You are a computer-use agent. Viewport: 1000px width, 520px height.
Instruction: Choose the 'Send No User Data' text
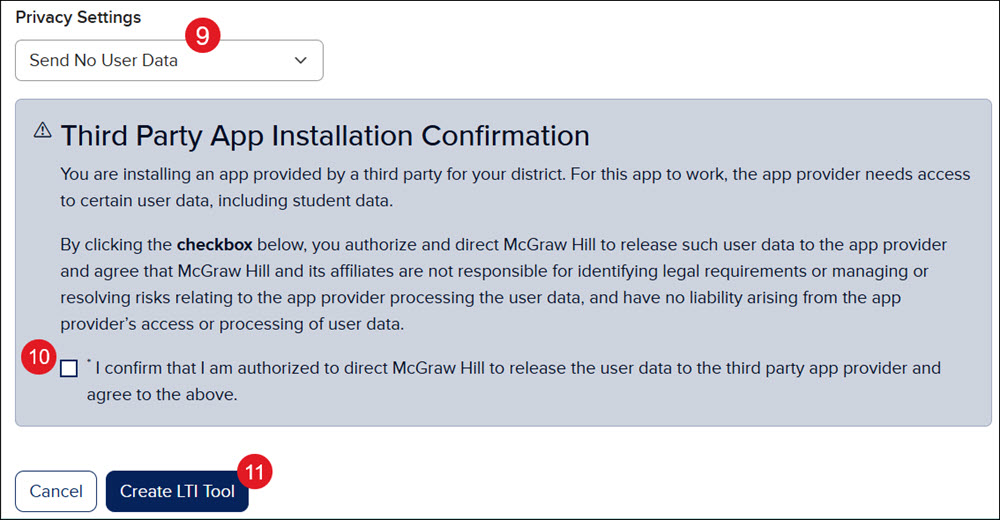click(103, 61)
